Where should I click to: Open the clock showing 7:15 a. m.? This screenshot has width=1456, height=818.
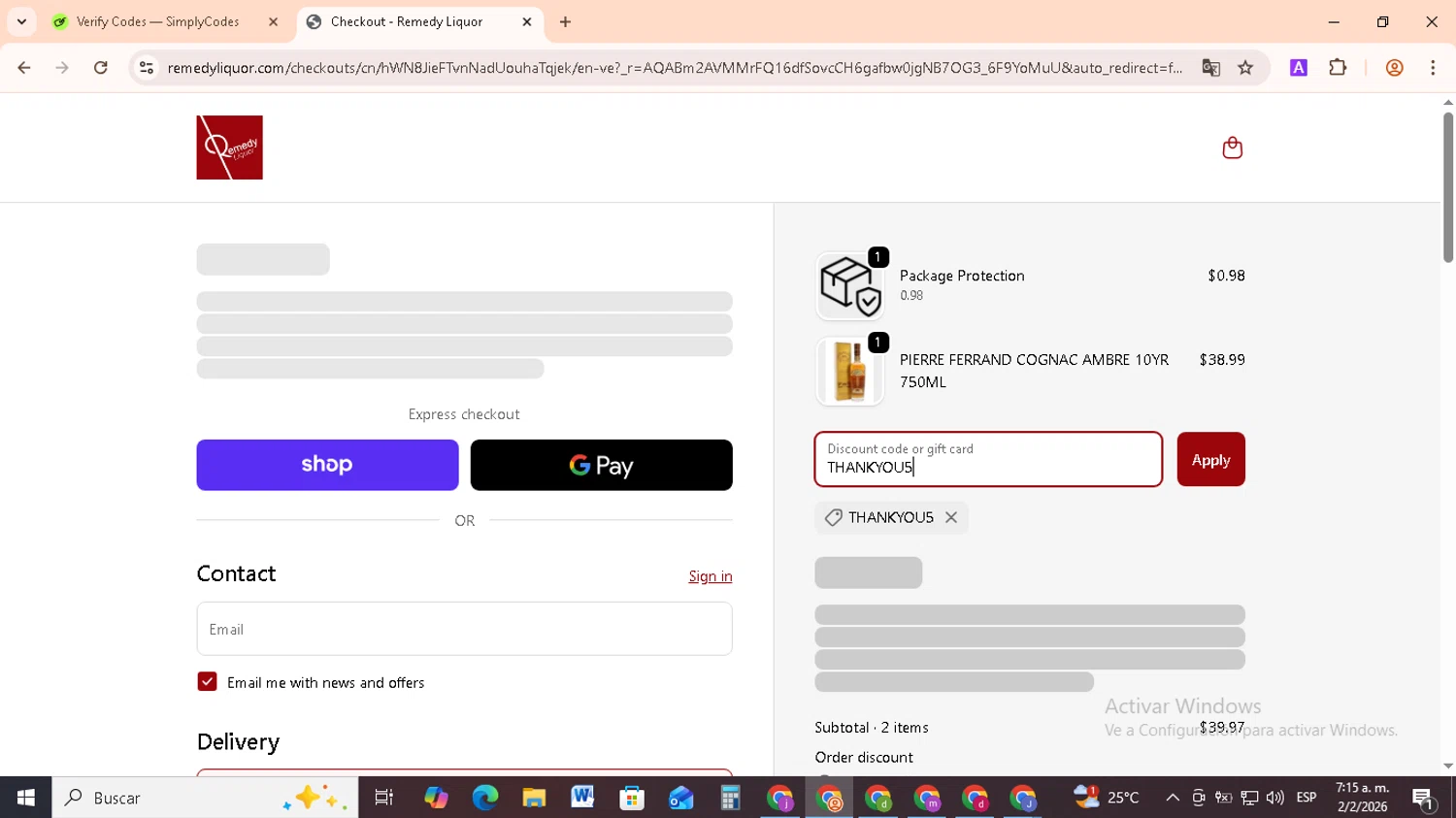(x=1362, y=798)
